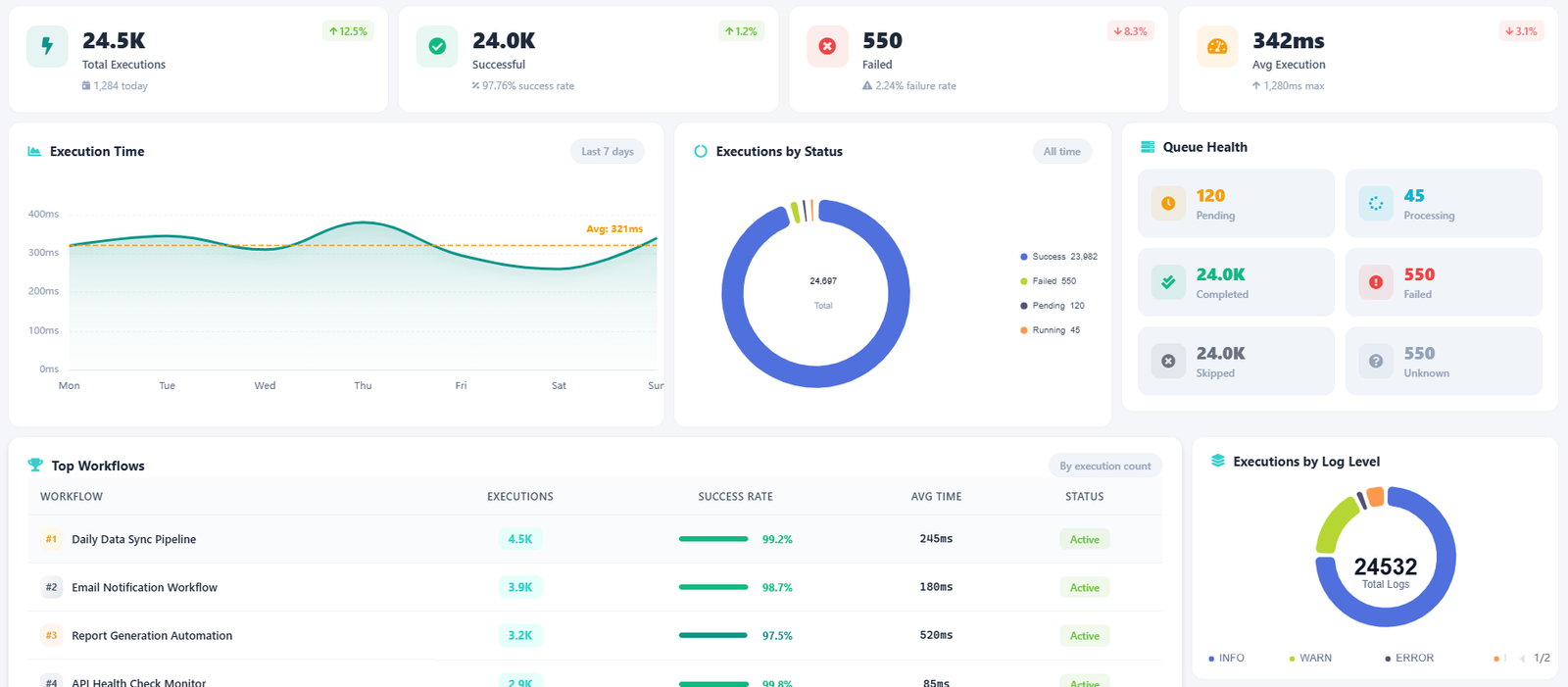
Task: Click the green double-check Completed icon
Action: (1168, 282)
